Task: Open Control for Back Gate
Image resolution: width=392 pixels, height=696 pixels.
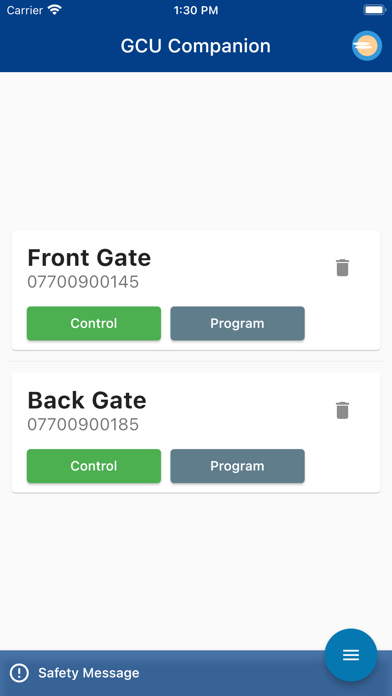Action: point(94,466)
